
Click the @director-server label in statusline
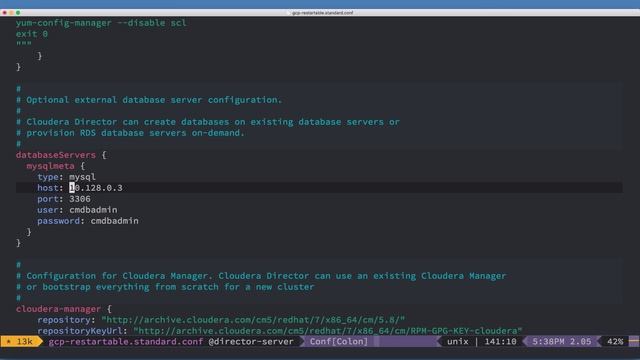point(251,342)
